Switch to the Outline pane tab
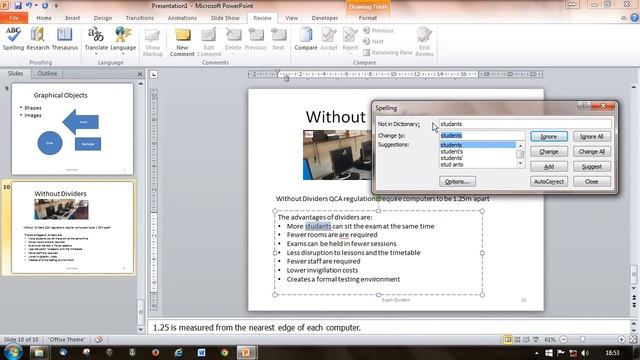 pos(47,73)
